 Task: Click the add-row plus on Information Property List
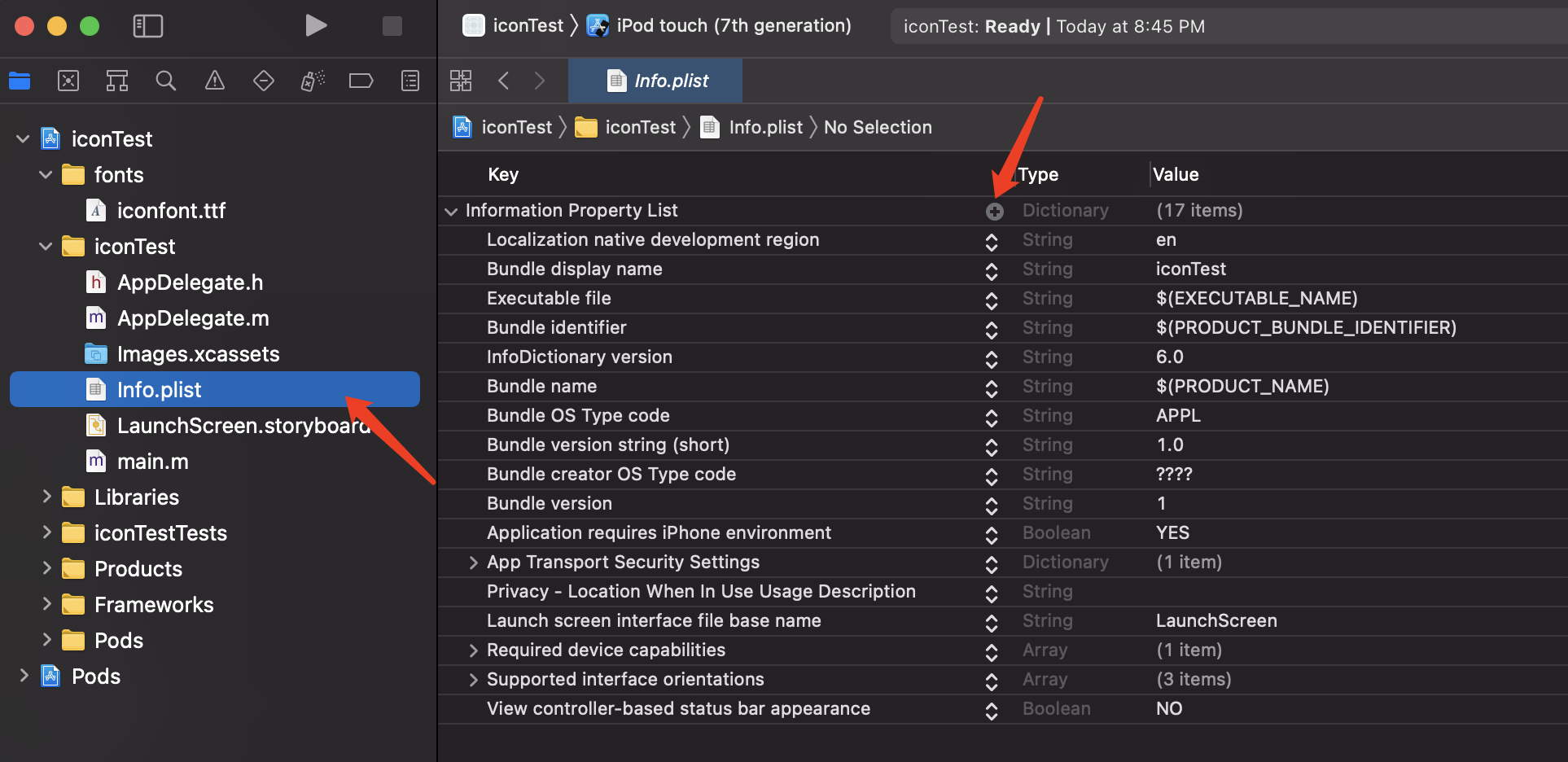(x=995, y=210)
